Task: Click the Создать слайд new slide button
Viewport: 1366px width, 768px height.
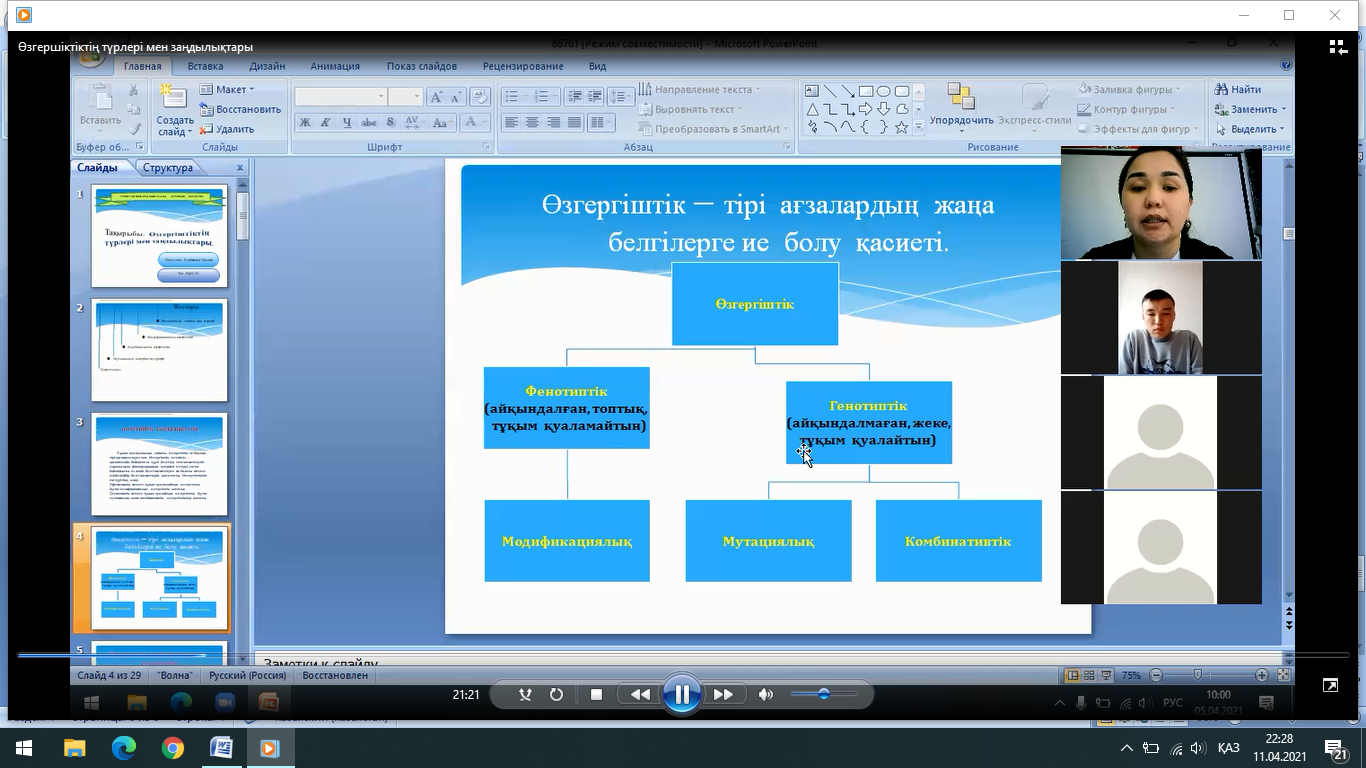Action: coord(174,110)
